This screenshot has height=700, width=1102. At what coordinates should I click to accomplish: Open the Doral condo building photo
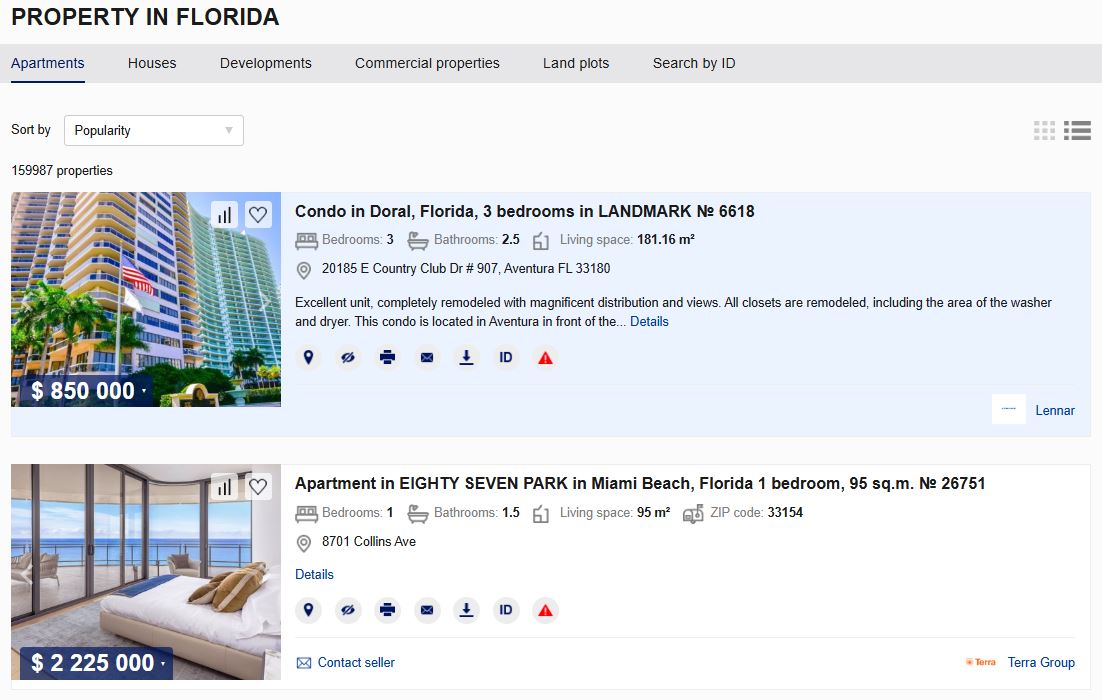click(146, 299)
